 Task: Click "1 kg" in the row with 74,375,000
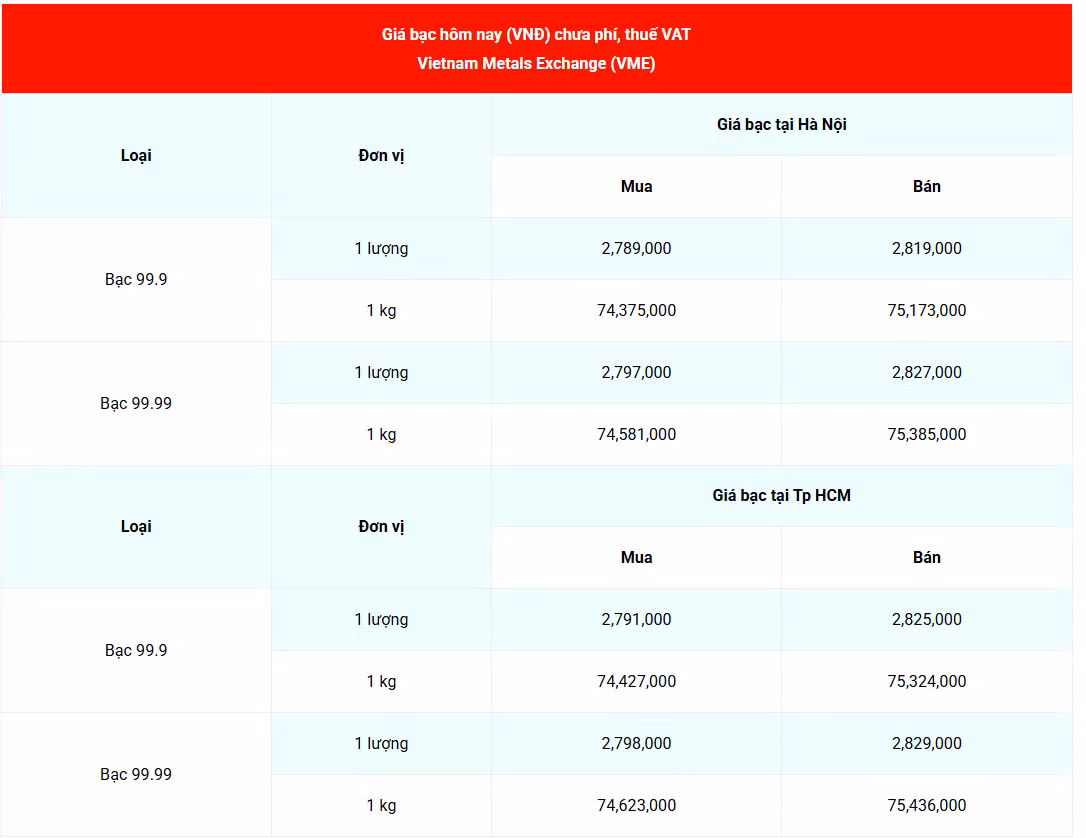381,311
